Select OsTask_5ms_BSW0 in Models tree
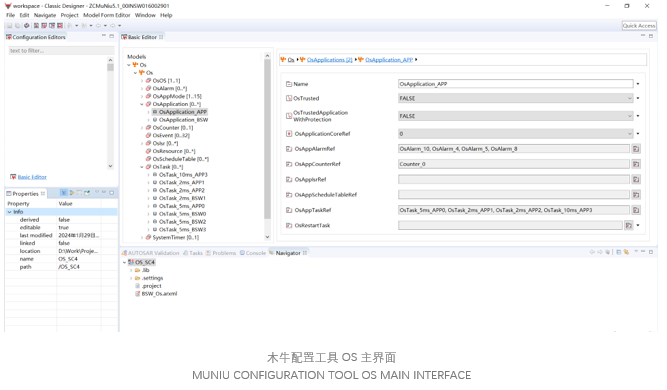Viewport: 667px width, 390px height. [182, 214]
